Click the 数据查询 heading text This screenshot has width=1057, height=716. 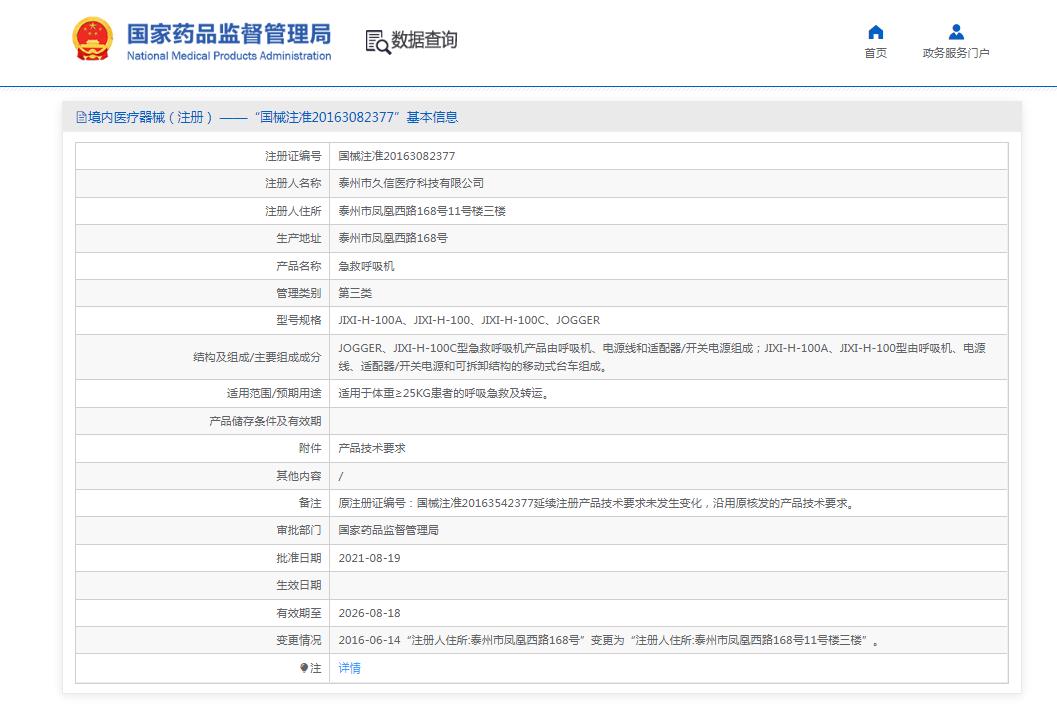pos(424,40)
